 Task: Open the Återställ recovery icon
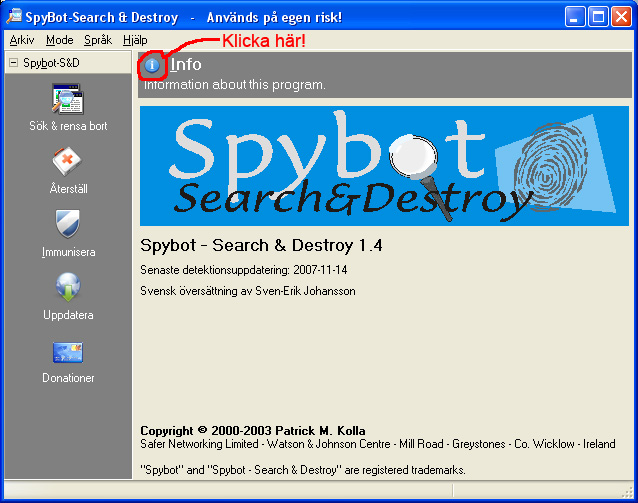[x=68, y=162]
